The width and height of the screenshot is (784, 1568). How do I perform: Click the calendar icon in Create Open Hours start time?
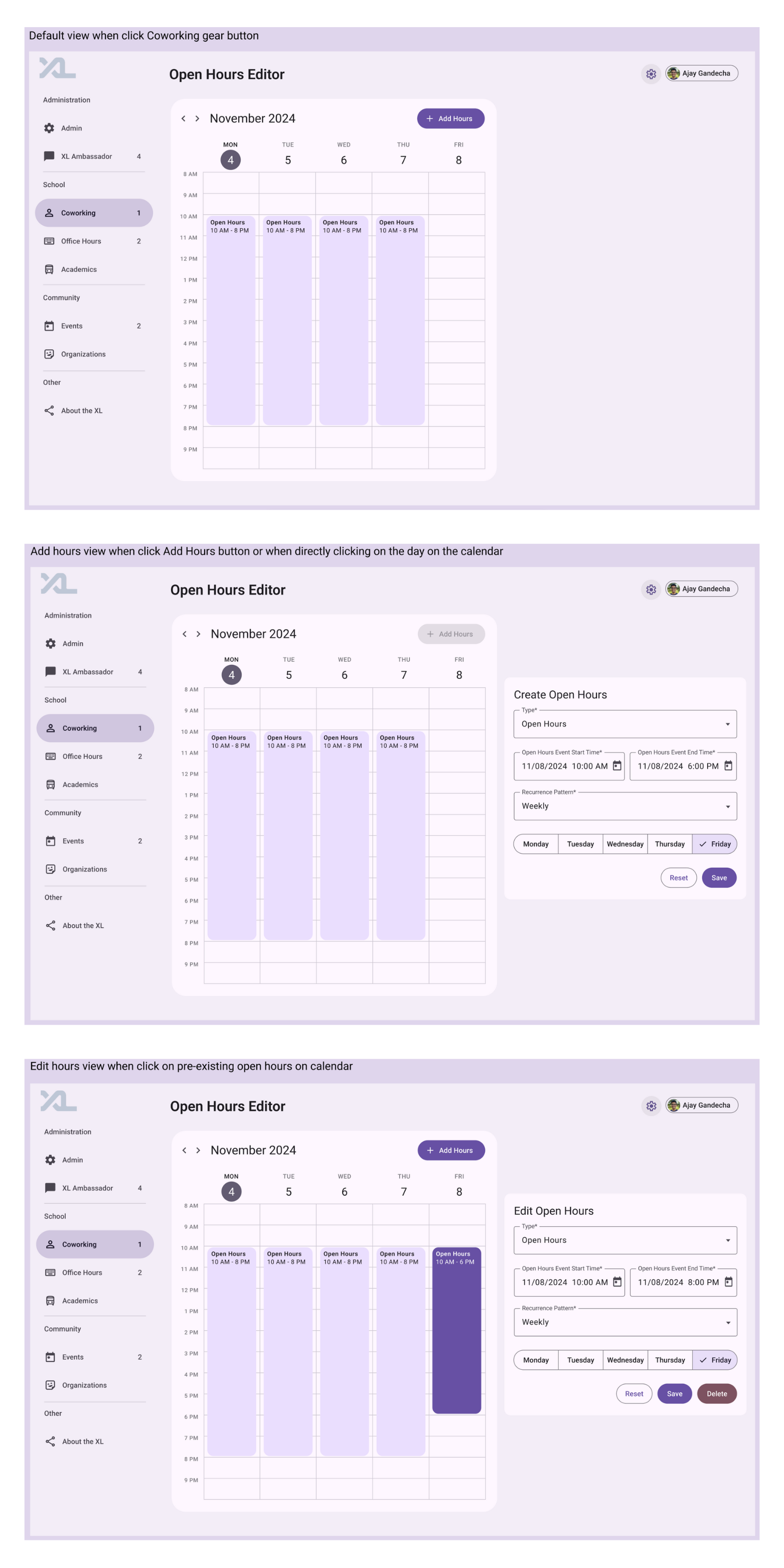(616, 766)
